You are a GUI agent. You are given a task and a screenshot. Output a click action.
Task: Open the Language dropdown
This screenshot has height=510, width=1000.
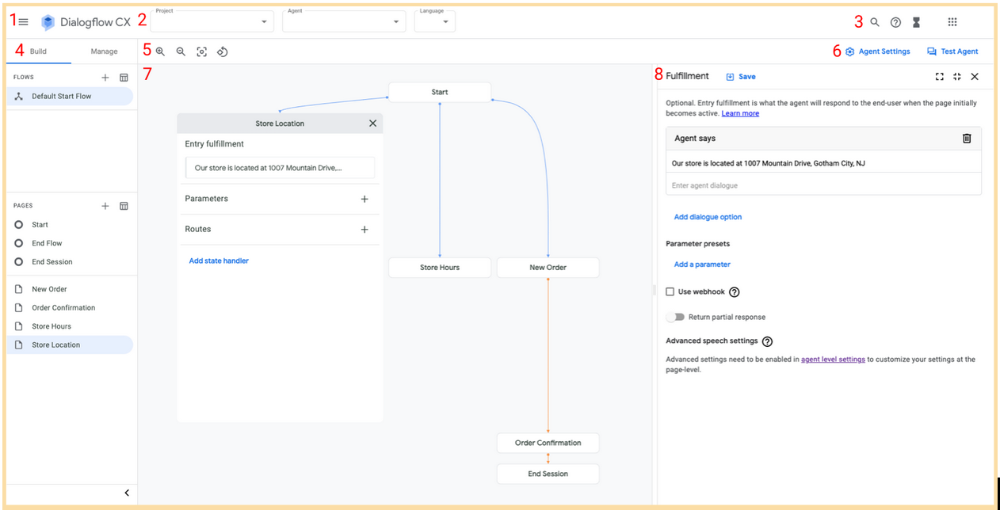[434, 21]
